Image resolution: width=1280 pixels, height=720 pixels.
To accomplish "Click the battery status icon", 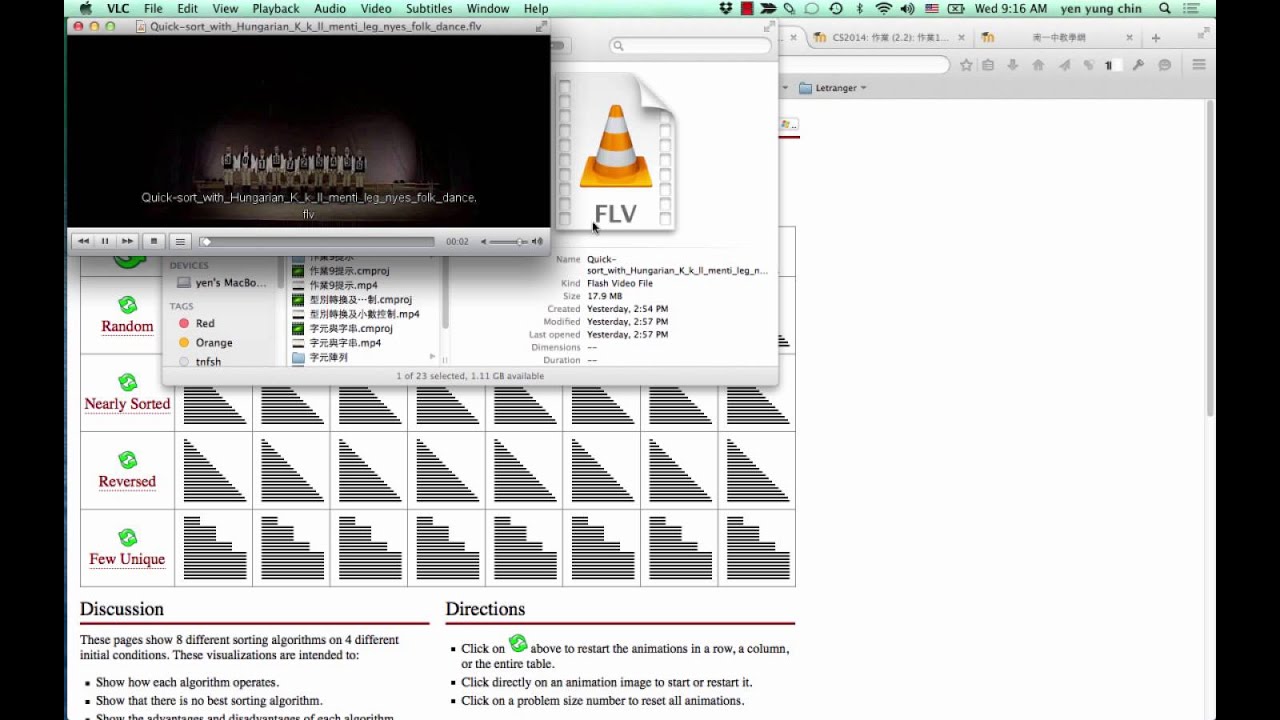I will click(x=956, y=8).
